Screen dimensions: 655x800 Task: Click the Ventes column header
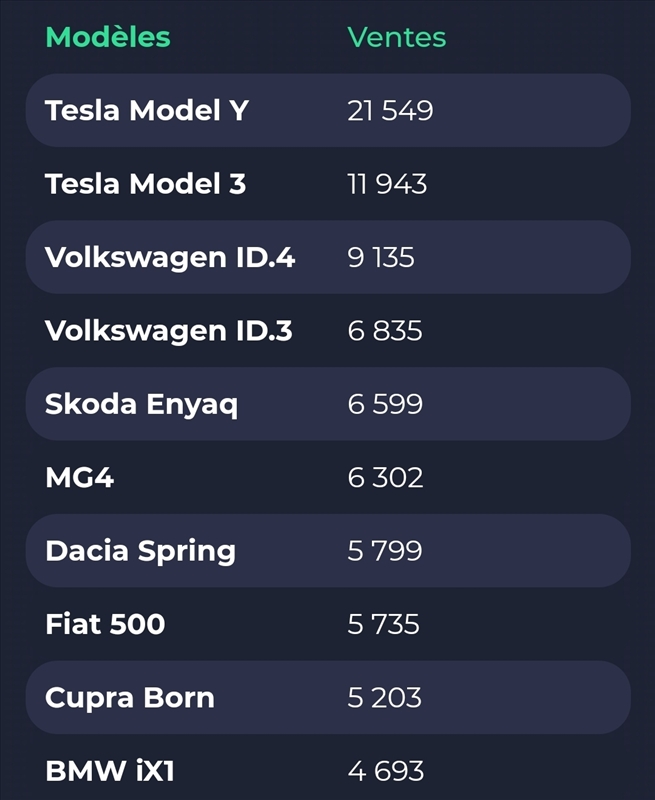[x=396, y=38]
